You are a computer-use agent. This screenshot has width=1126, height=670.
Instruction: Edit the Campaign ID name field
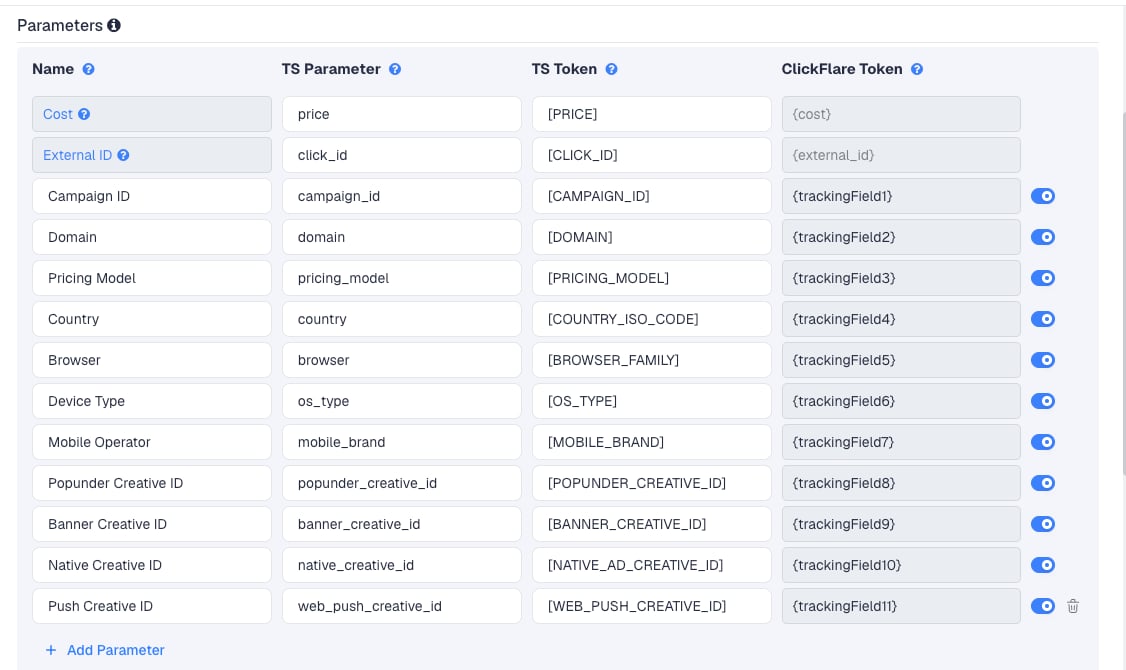152,196
